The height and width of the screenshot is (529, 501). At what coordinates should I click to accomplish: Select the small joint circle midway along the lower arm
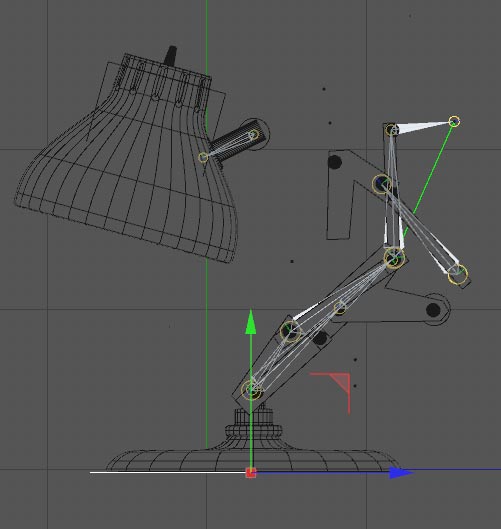click(x=340, y=308)
